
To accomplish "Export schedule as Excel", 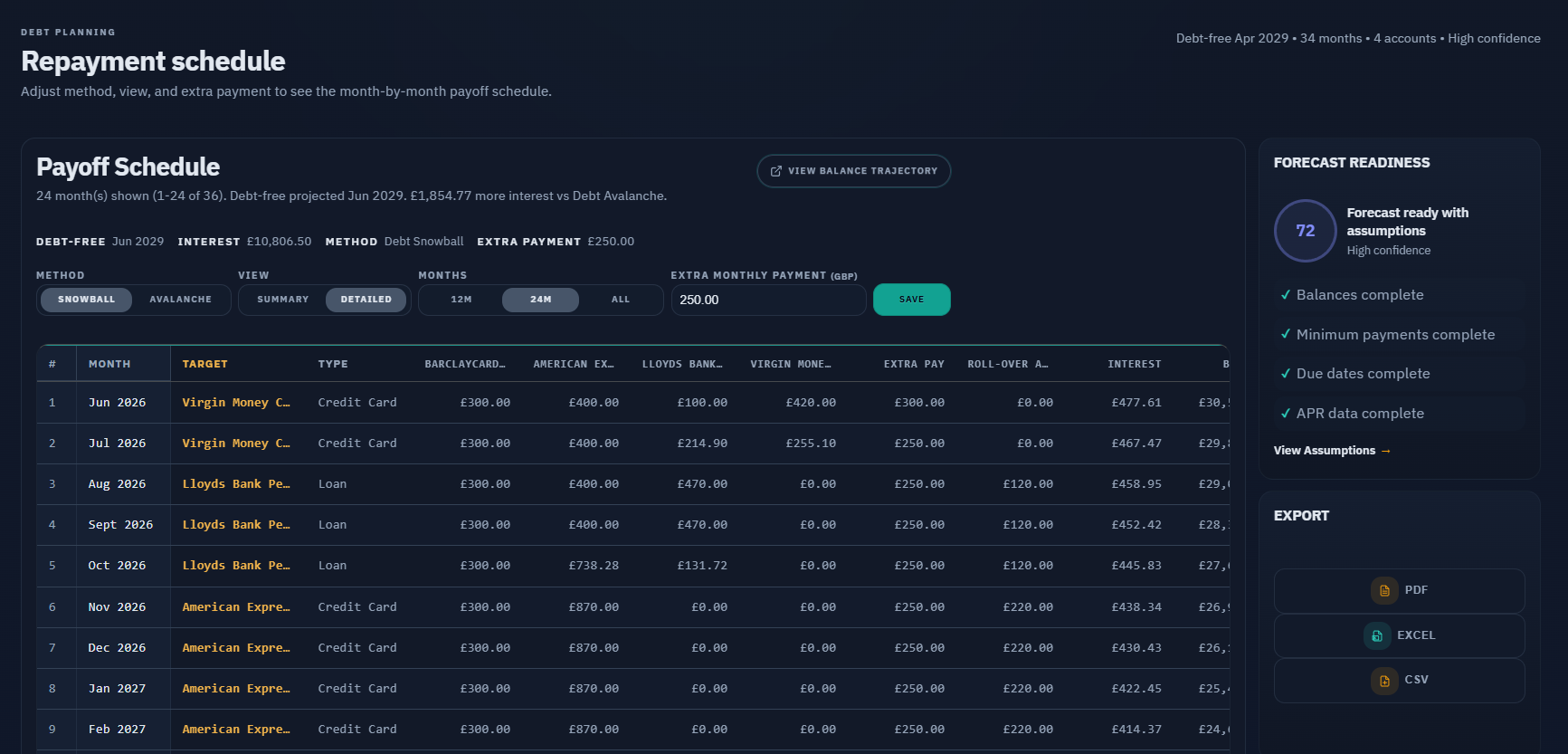I will 1399,635.
